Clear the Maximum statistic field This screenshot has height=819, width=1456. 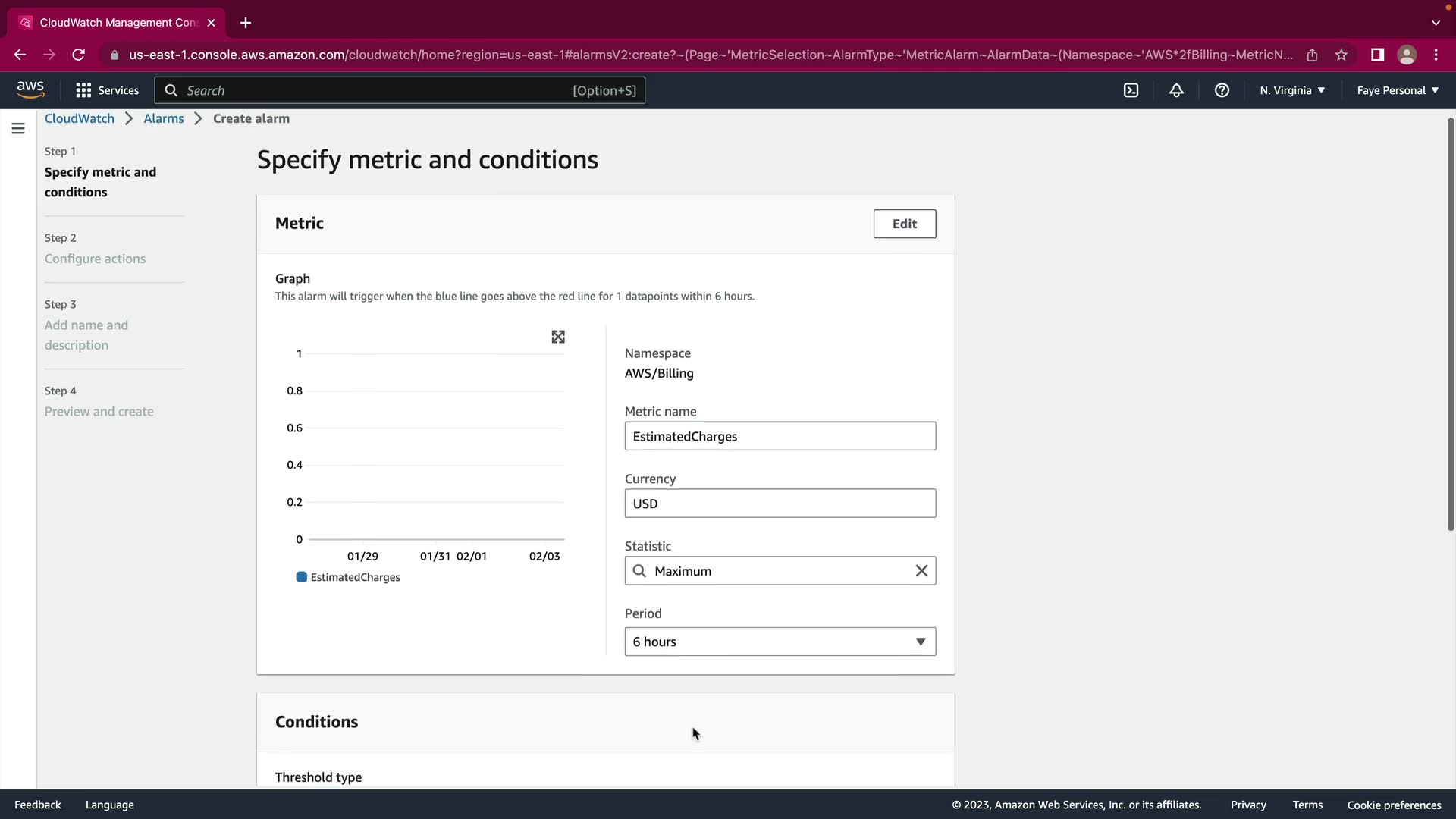pos(921,571)
